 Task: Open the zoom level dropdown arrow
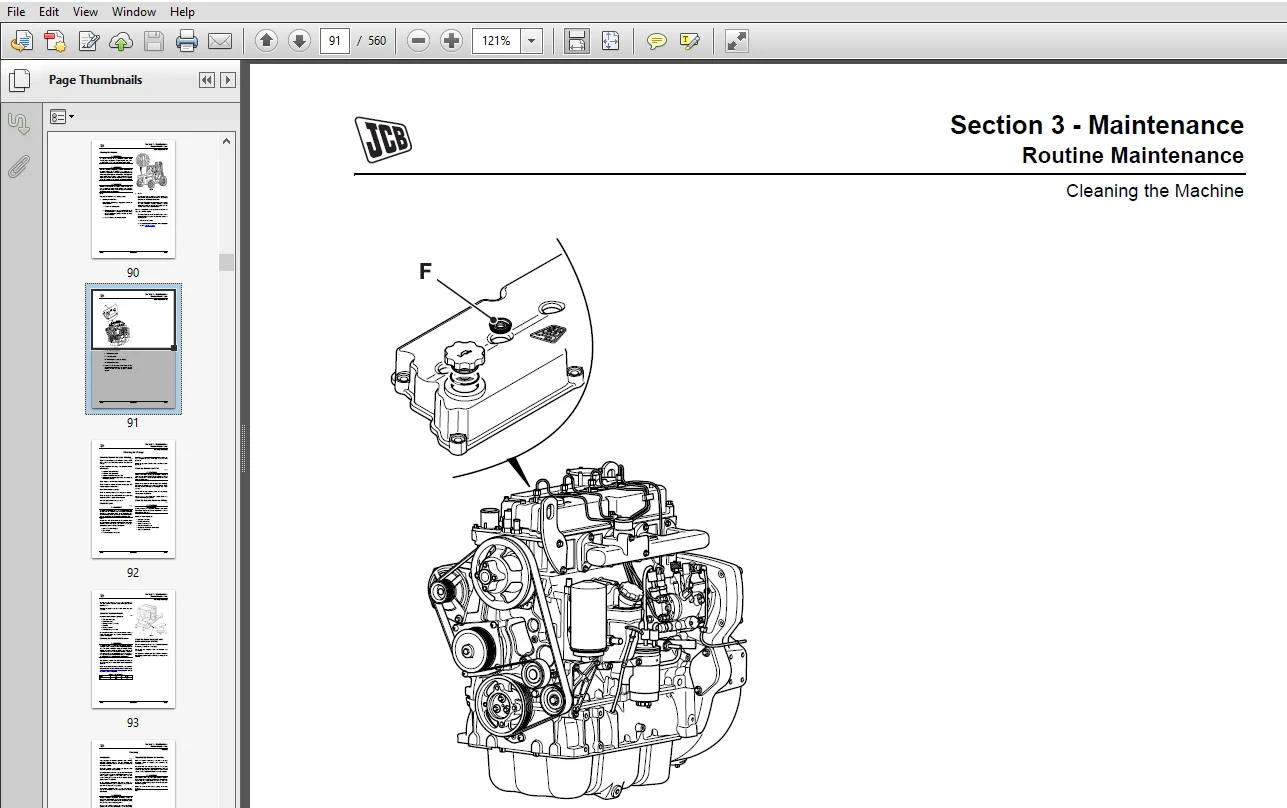[x=532, y=41]
